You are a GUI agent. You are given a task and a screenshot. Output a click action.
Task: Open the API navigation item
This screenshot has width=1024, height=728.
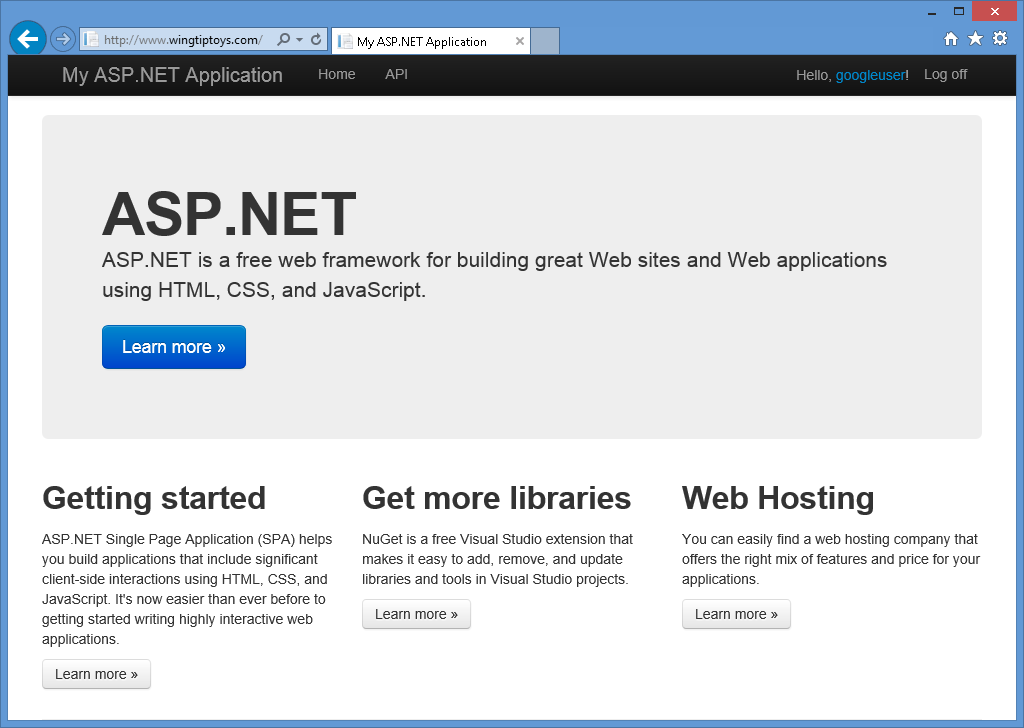(396, 74)
